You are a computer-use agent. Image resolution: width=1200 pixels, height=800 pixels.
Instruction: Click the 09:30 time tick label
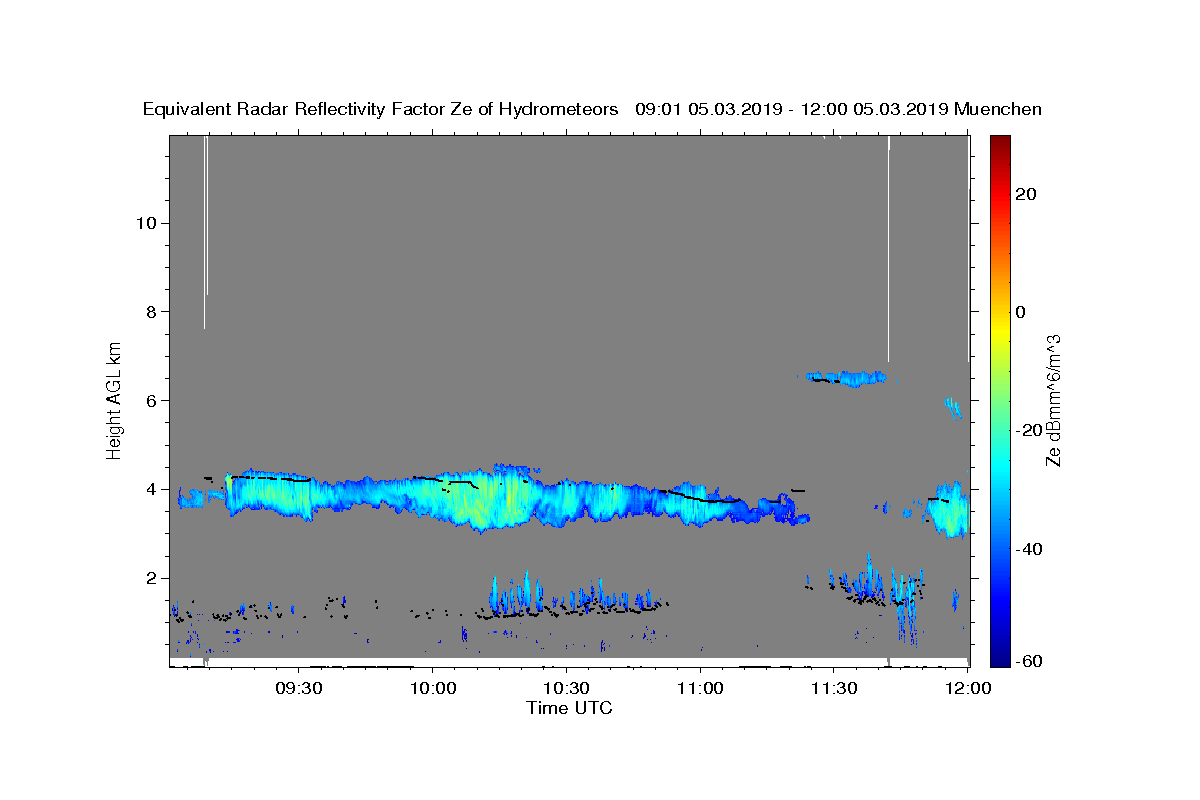click(x=299, y=689)
